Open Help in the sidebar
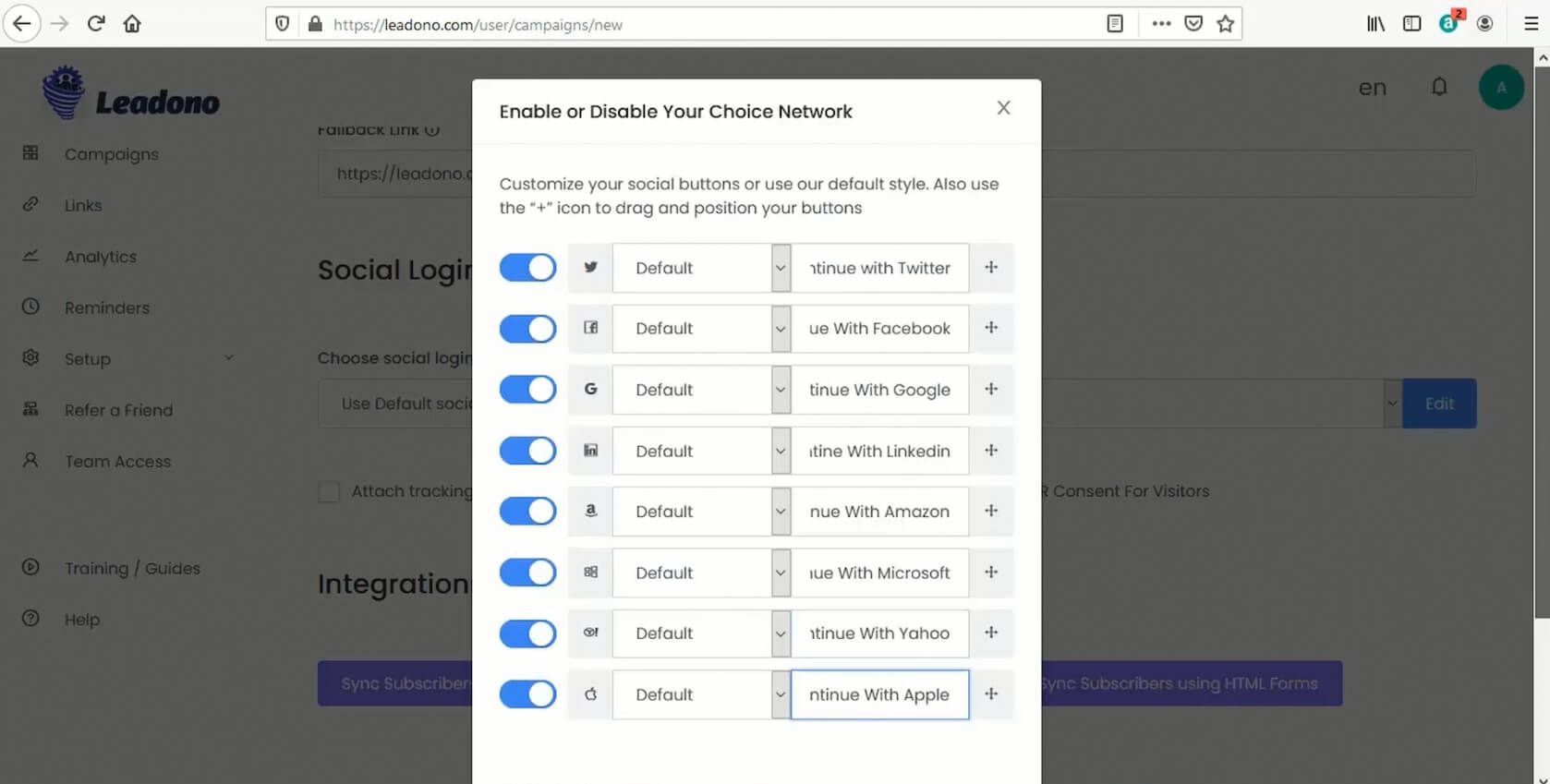 tap(81, 619)
